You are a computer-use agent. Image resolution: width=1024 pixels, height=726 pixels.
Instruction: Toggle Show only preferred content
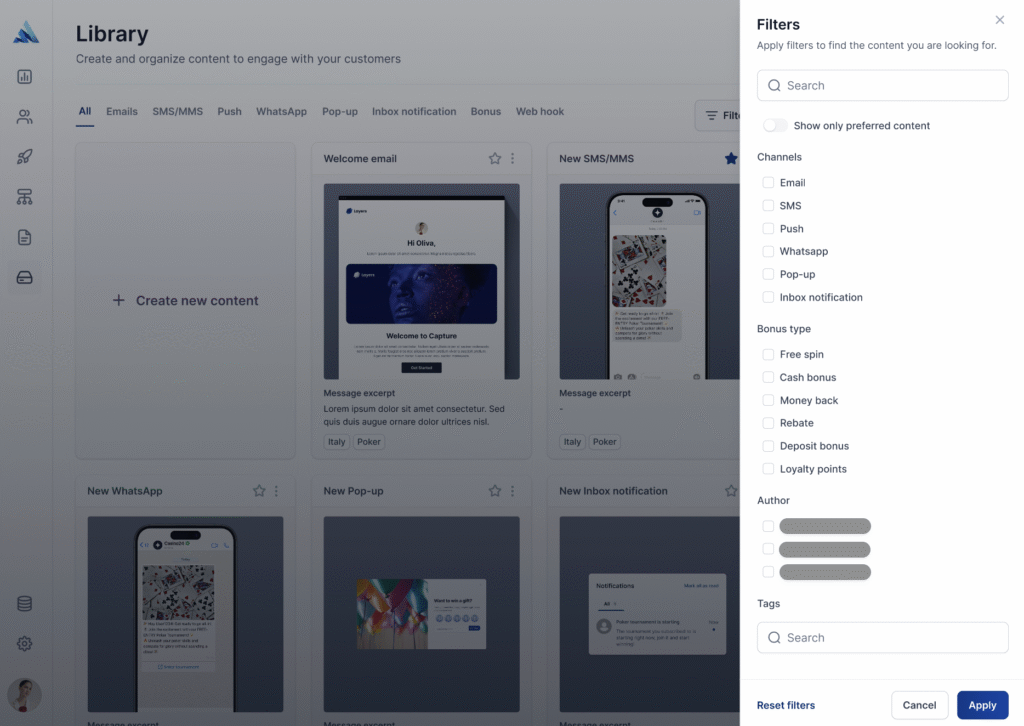pyautogui.click(x=775, y=125)
